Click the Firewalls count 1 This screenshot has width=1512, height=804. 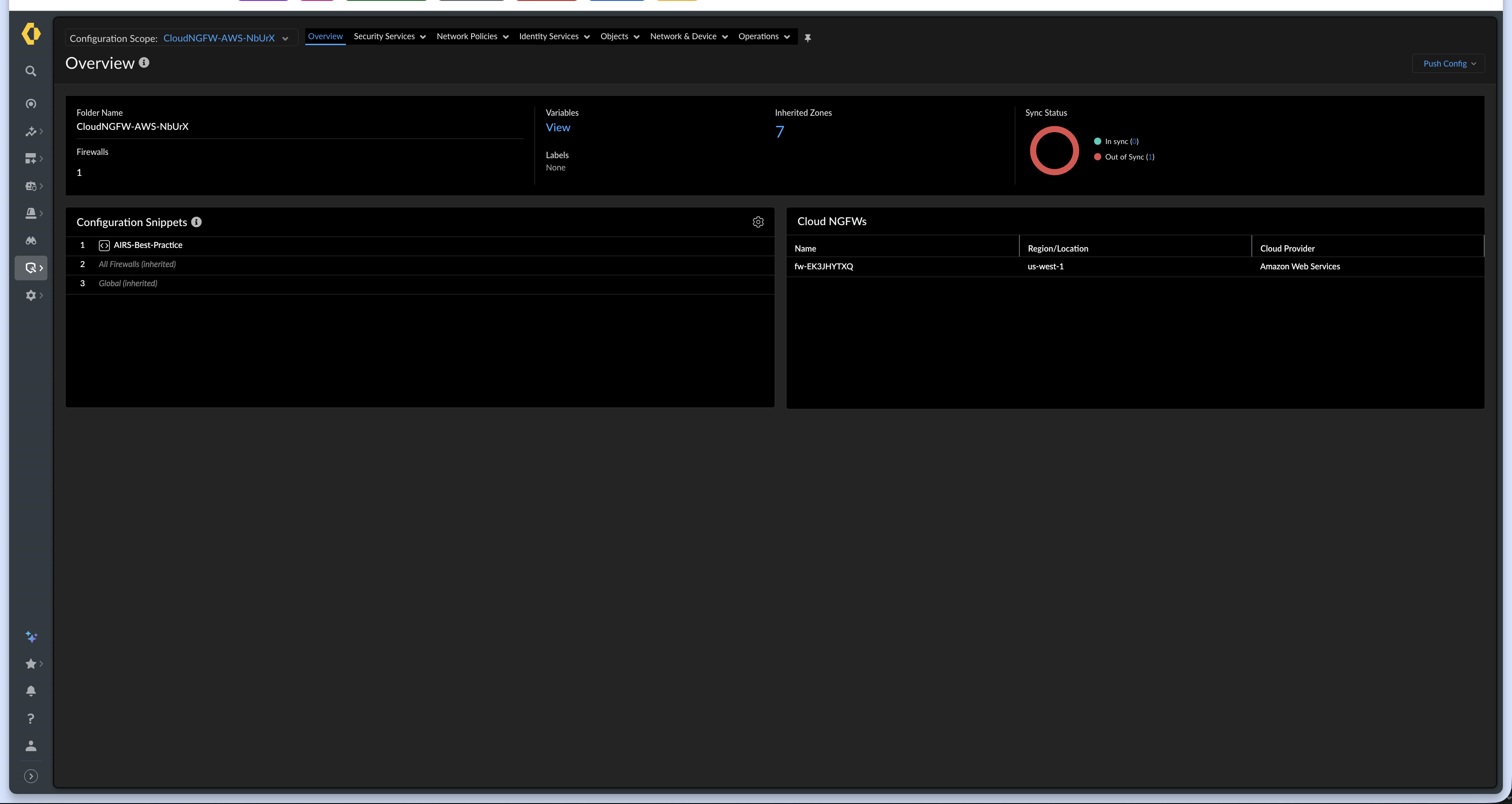[79, 173]
